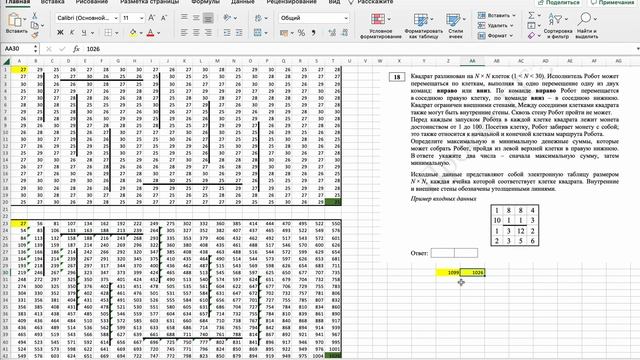Viewport: 640px width, 360px height.
Task: Click formula bar containing 1026
Action: (x=359, y=49)
